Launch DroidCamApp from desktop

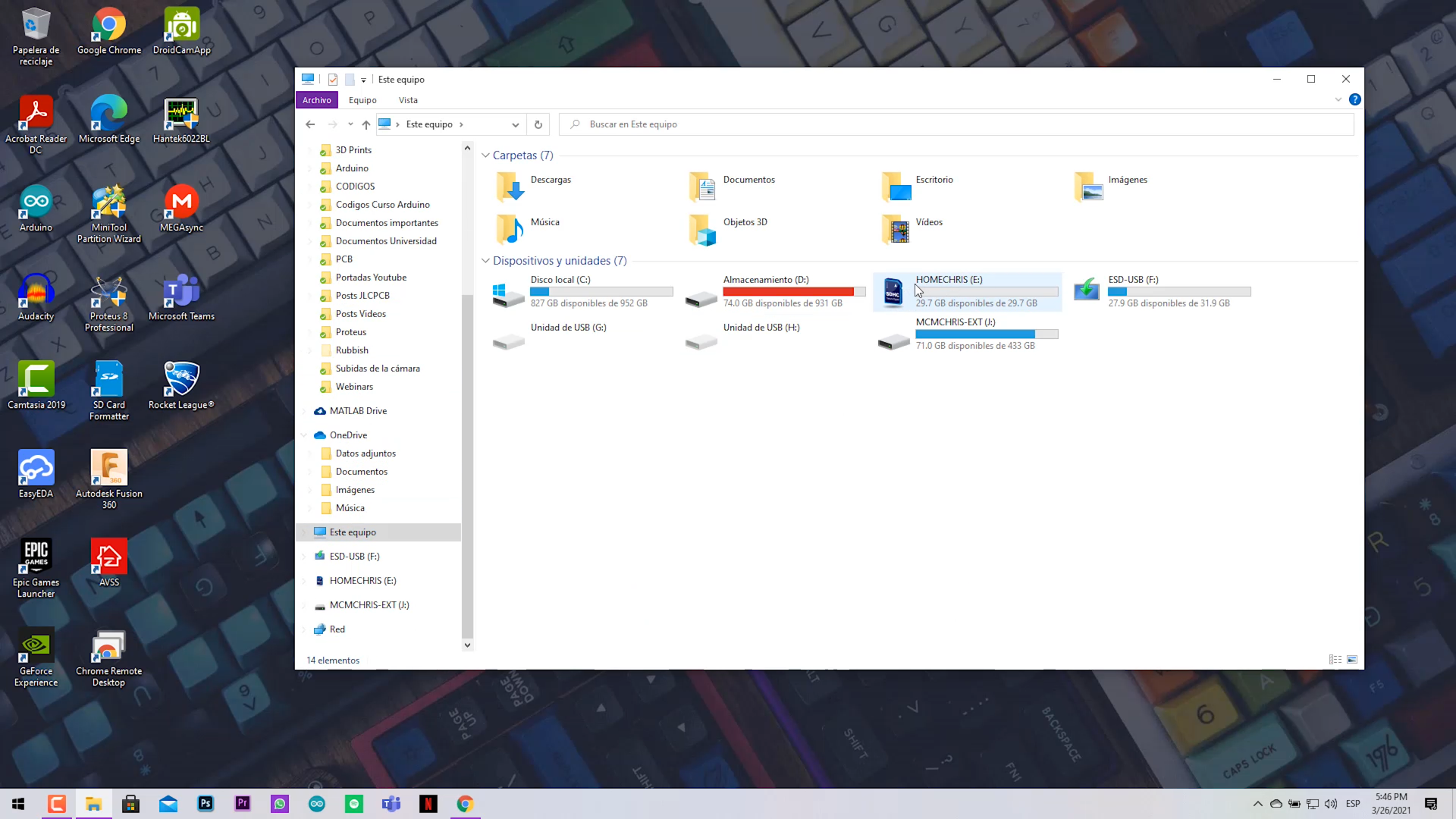[x=182, y=30]
